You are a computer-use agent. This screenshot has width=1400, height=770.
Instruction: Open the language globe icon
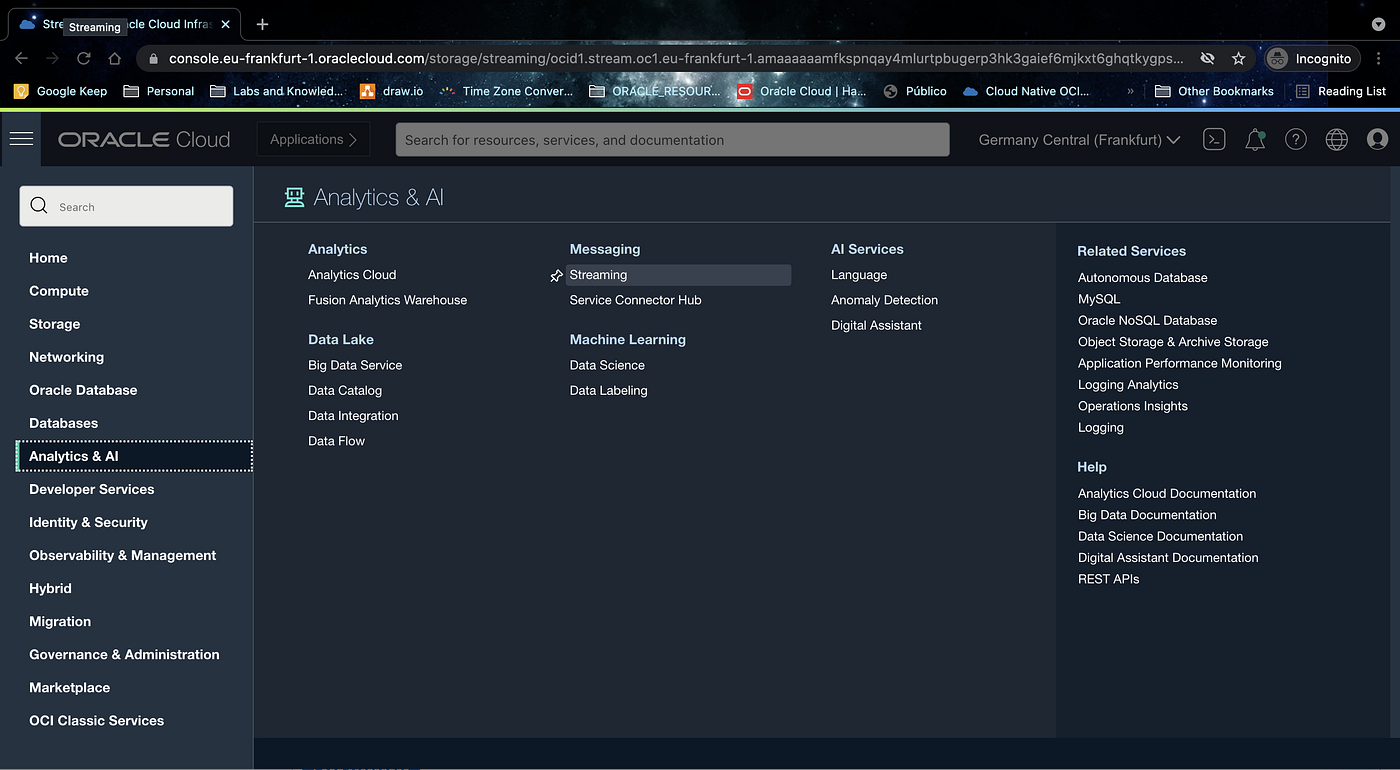tap(1337, 140)
